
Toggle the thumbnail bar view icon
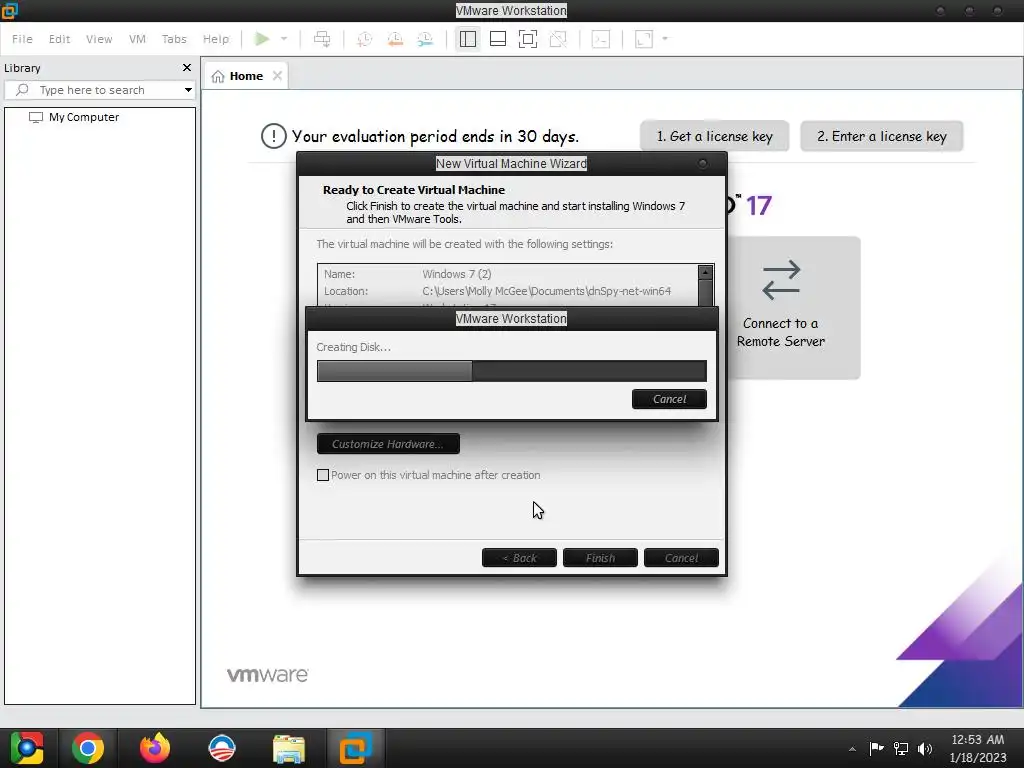tap(498, 39)
